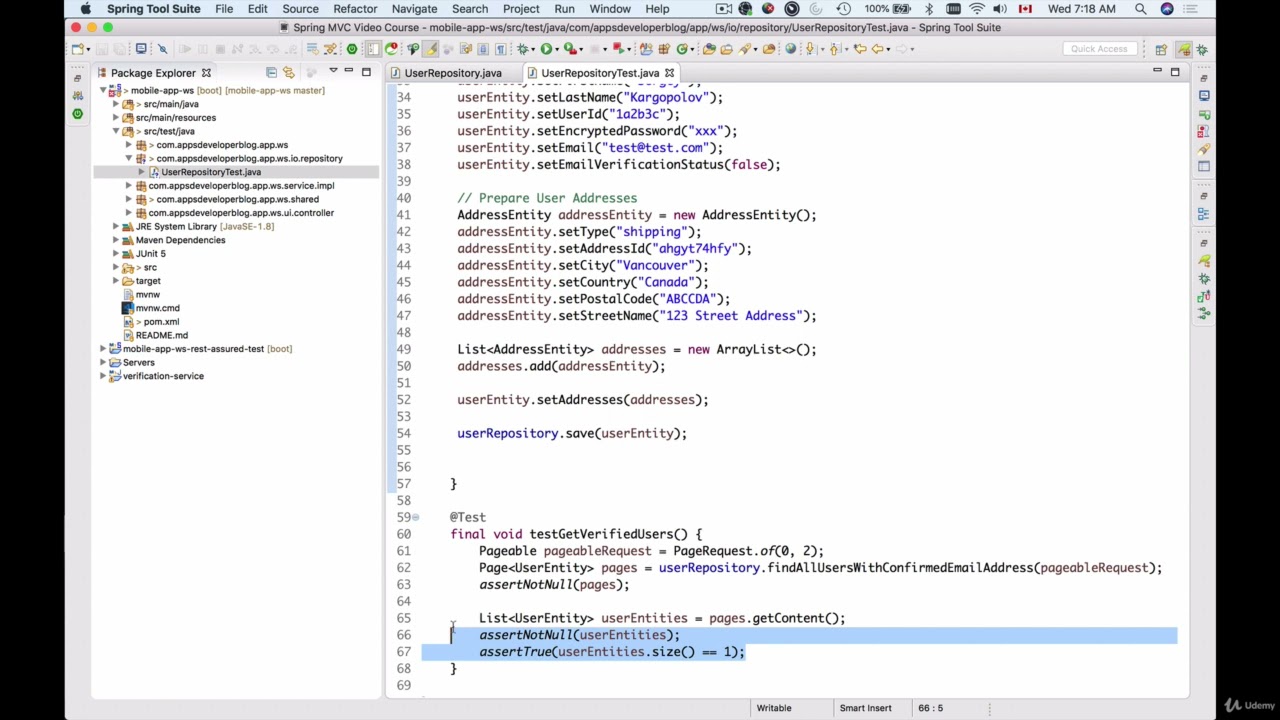
Task: Open Package Explorer view menu triangle
Action: 333,72
